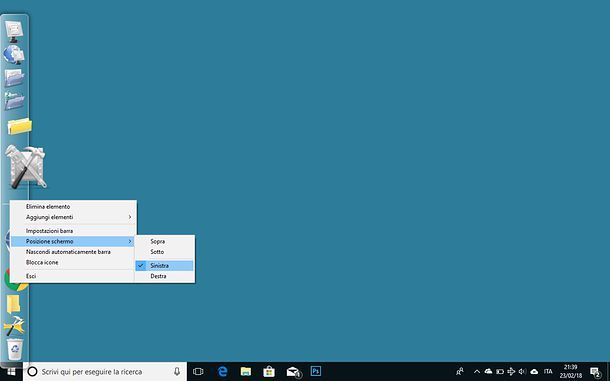The width and height of the screenshot is (610, 381).
Task: Click the airplane mode tray icon
Action: (511, 372)
